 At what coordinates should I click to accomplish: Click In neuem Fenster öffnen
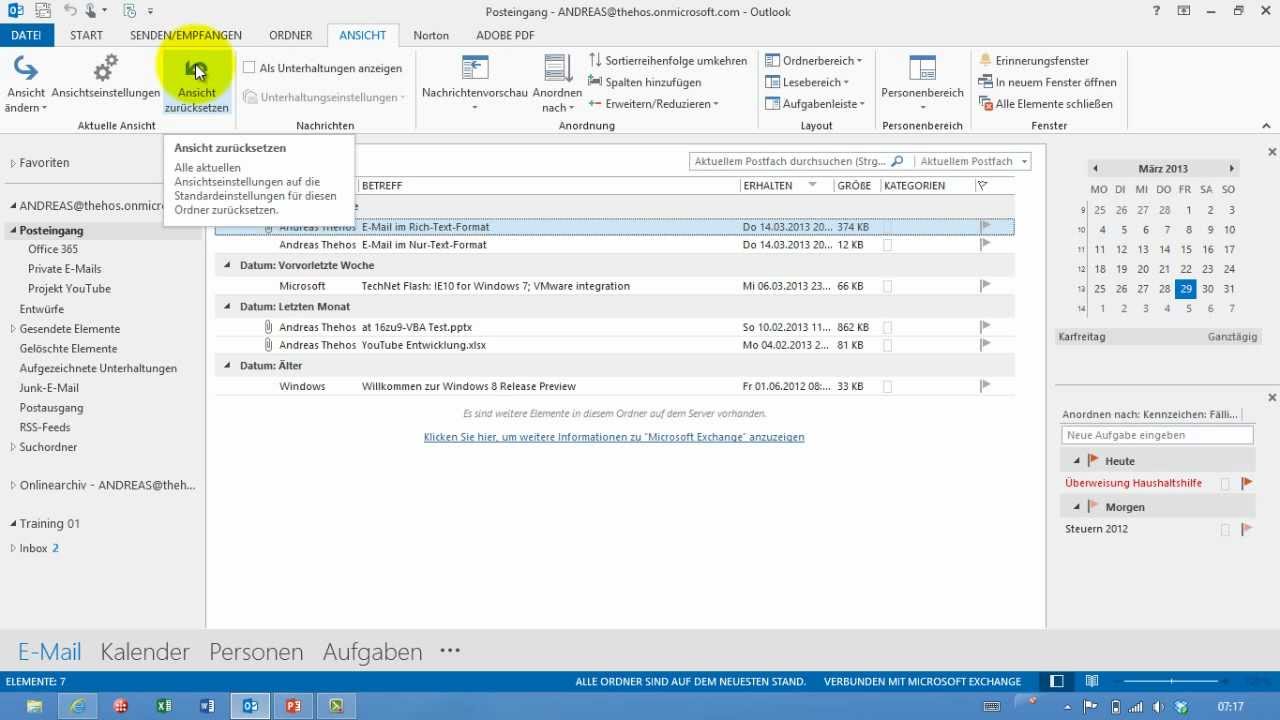(x=1048, y=82)
